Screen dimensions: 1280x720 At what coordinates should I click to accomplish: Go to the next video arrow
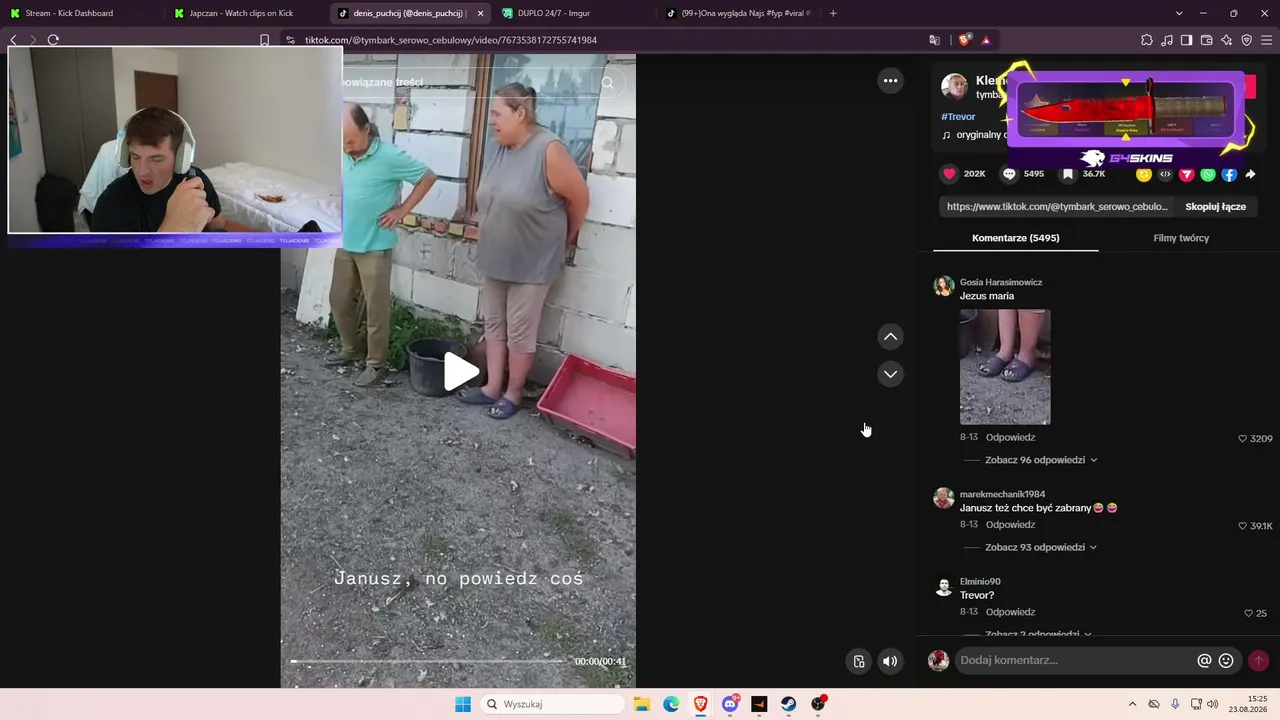(890, 374)
